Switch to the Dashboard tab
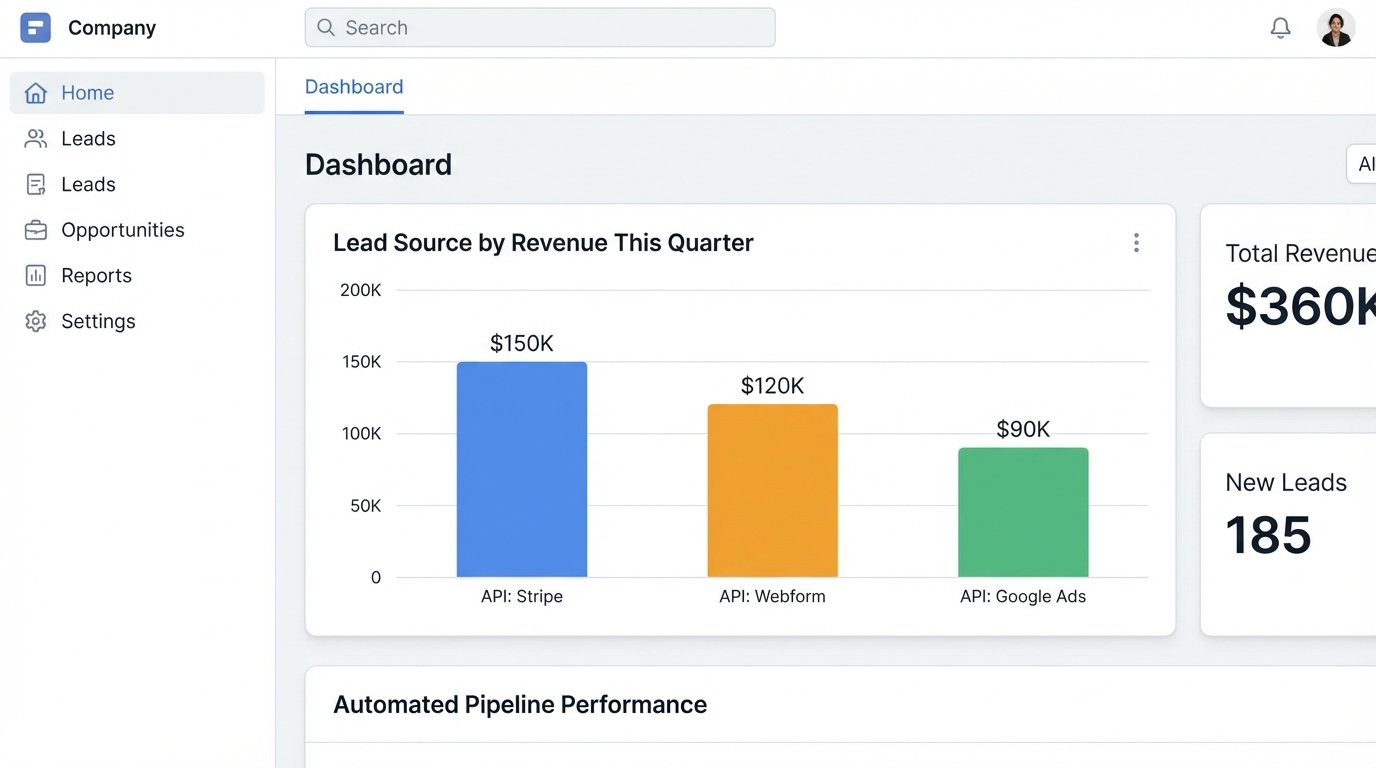1376x768 pixels. (354, 87)
